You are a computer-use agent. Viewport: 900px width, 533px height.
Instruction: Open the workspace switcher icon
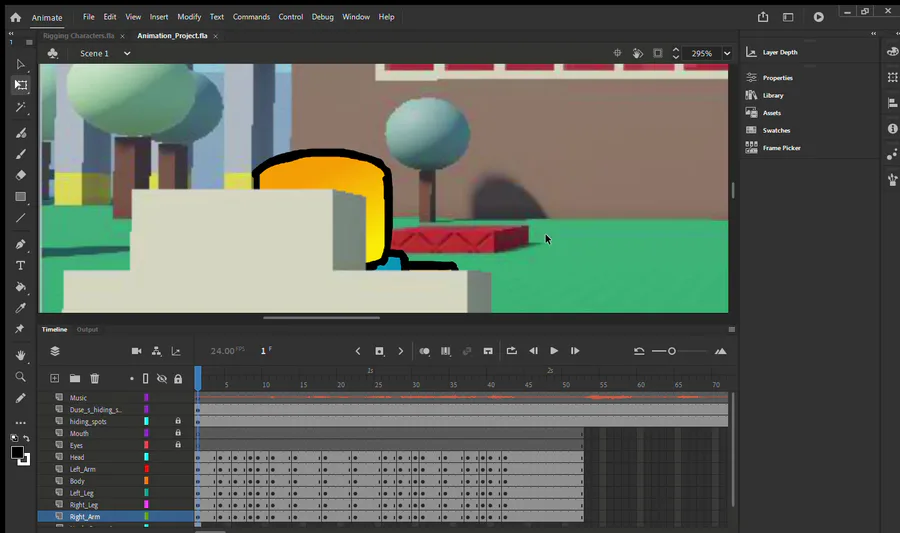[x=788, y=17]
